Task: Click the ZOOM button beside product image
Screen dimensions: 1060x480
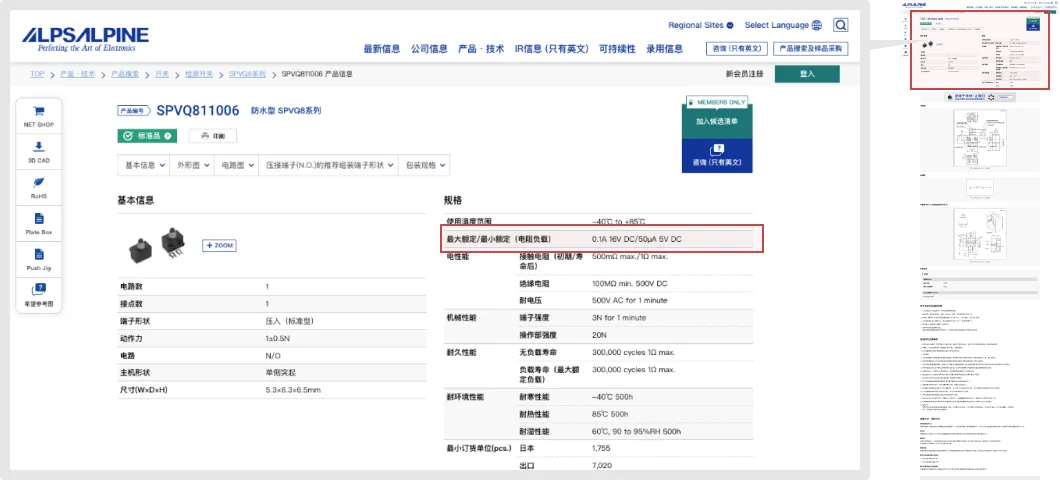Action: click(x=220, y=246)
